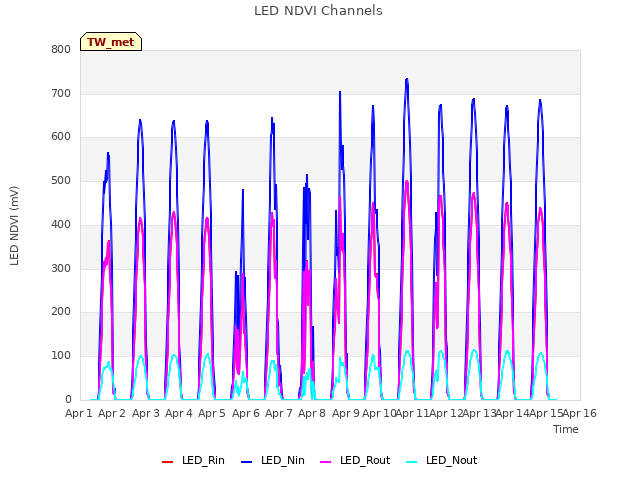This screenshot has width=640, height=480.
Task: Click the Apr 3 x-axis label
Action: pyautogui.click(x=146, y=413)
